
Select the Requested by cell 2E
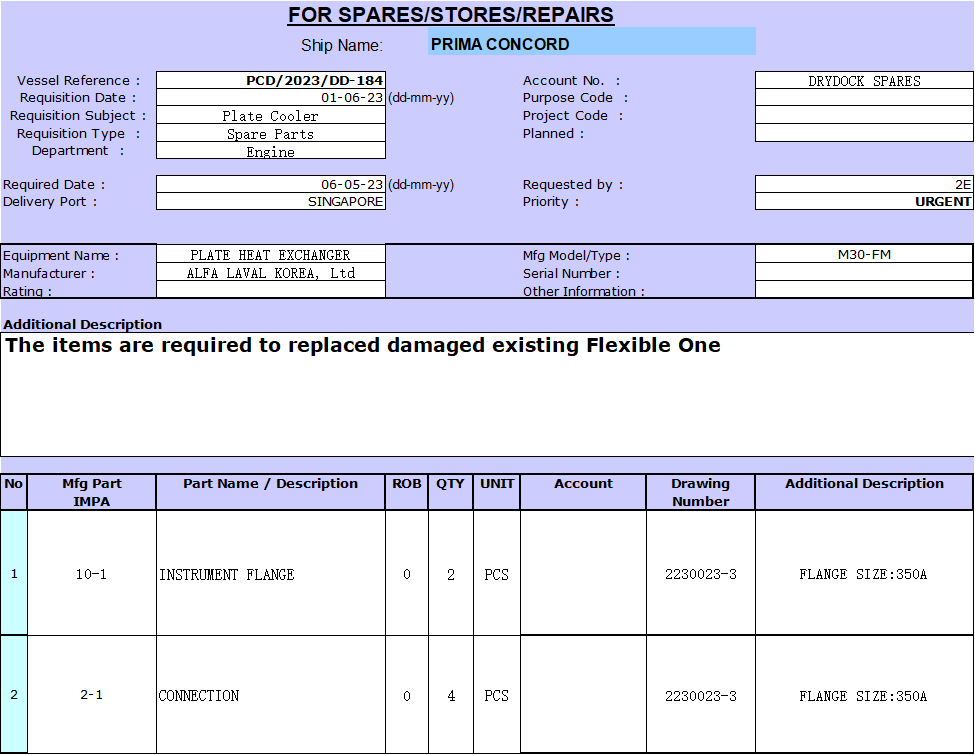point(864,185)
